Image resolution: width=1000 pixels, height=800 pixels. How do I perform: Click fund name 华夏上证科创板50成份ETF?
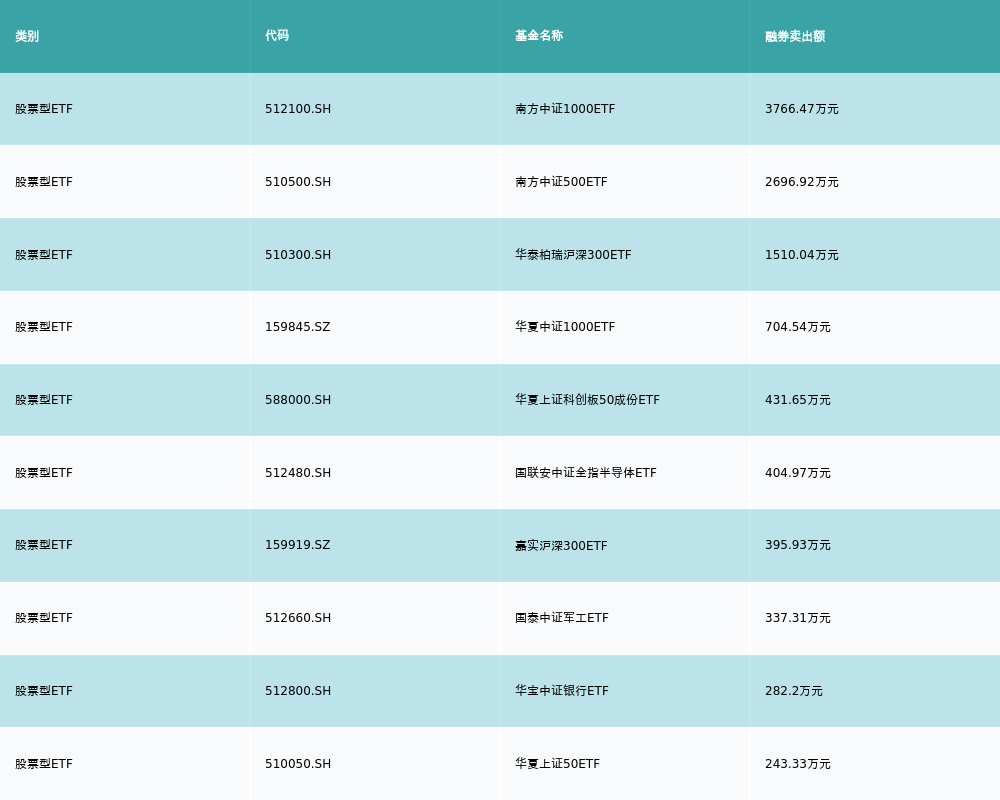click(587, 400)
